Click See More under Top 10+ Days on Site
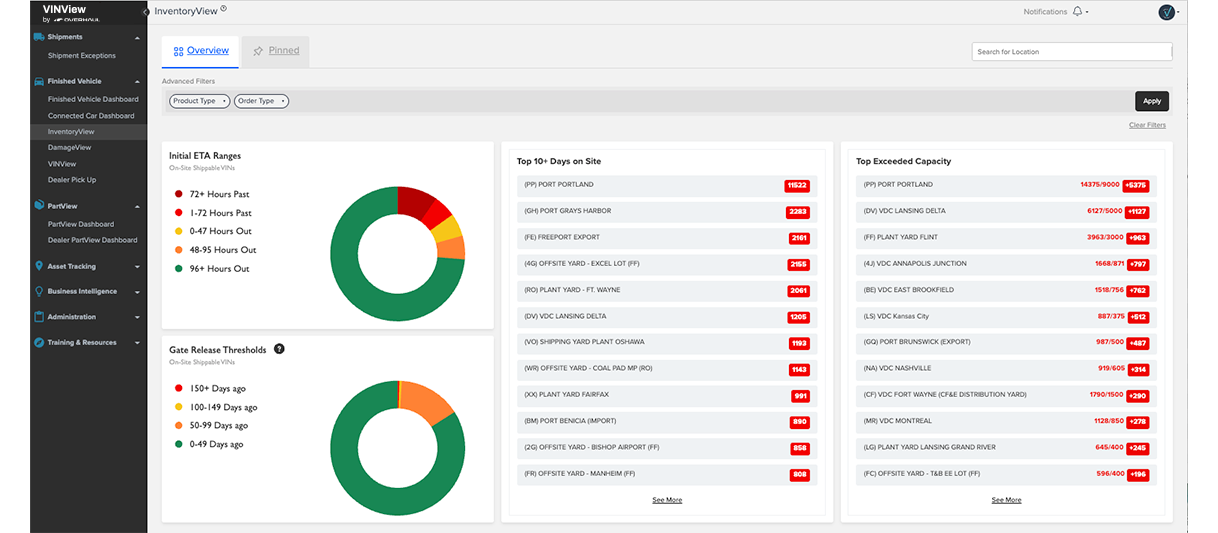Screen dimensions: 1218x533 click(667, 500)
